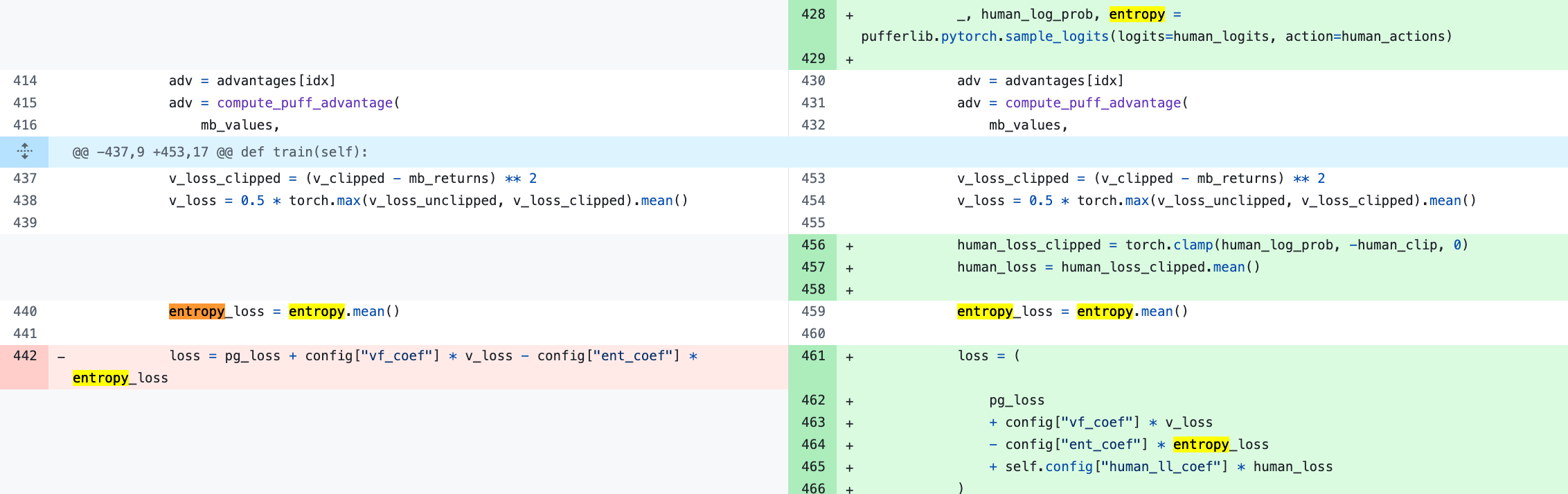Select right line number 461
Viewport: 1568px width, 494px height.
pos(813,355)
